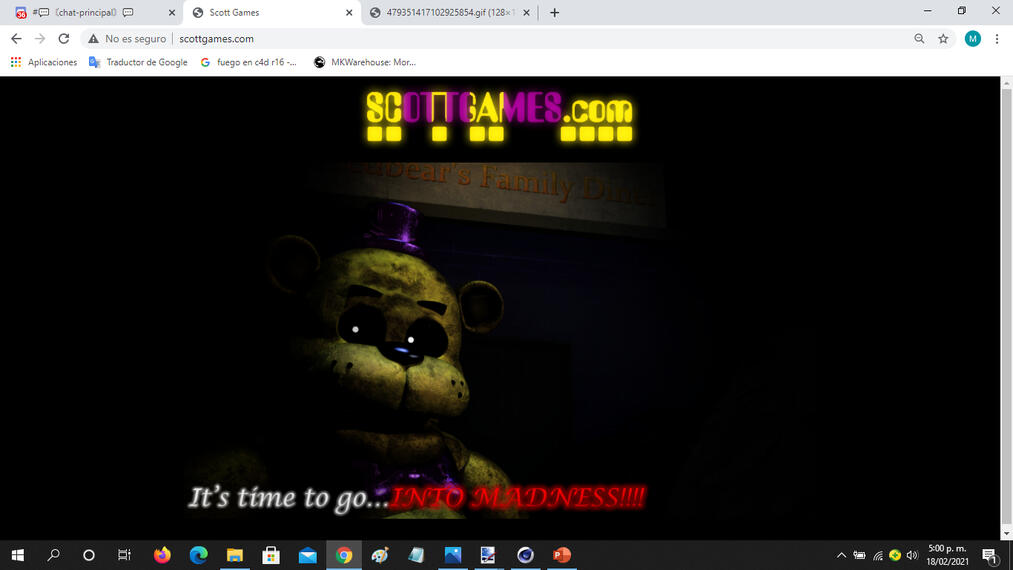The width and height of the screenshot is (1013, 570).
Task: Click the 'No es seguro' security warning
Action: (127, 39)
